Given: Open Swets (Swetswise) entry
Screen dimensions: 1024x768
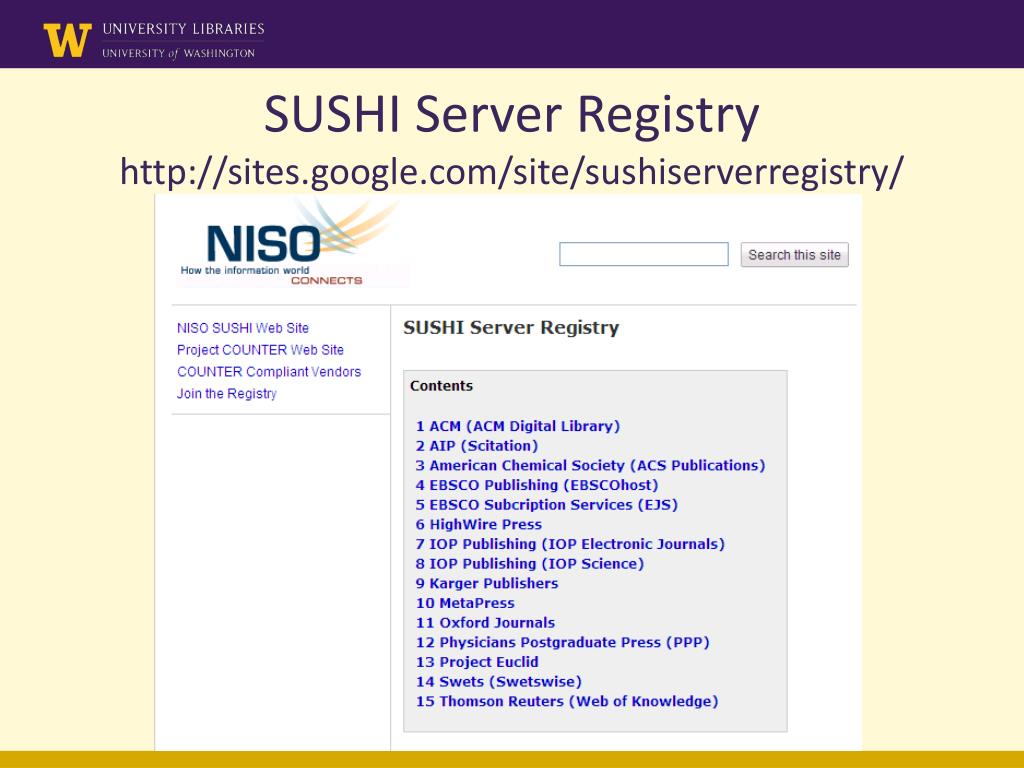Looking at the screenshot, I should (498, 681).
